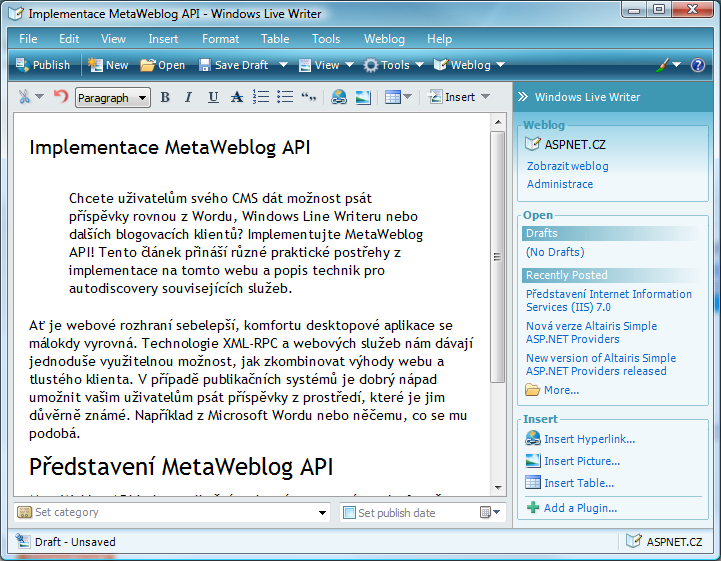
Task: Open the Help menu
Action: [440, 39]
